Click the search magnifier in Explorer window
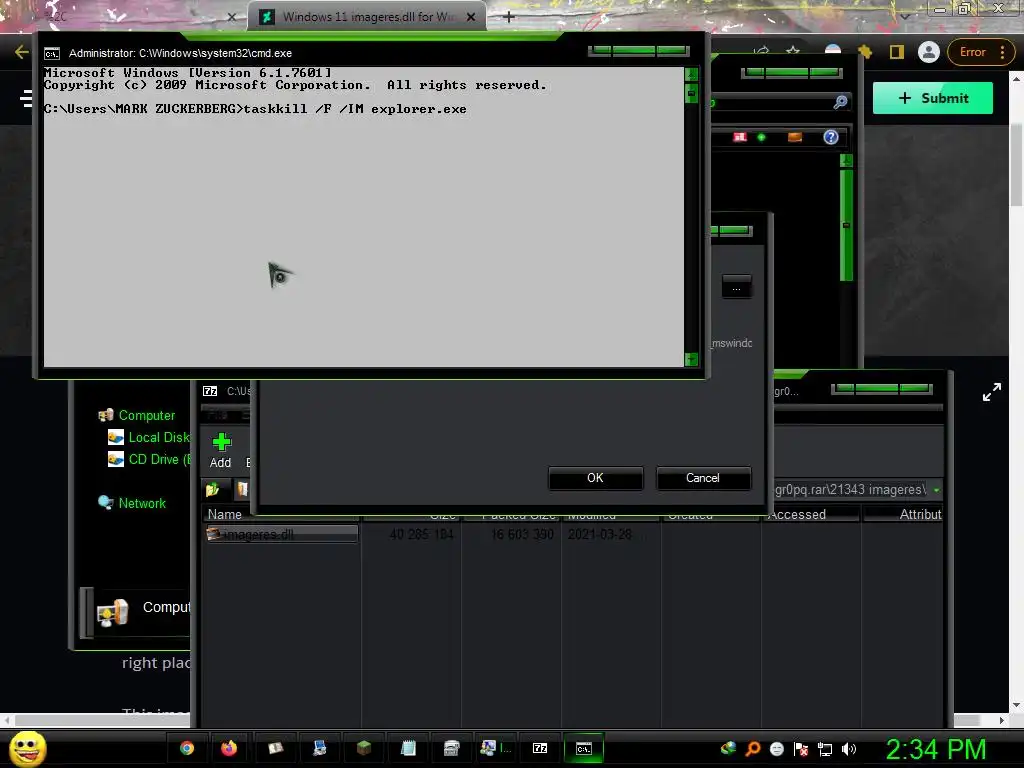Screen dimensions: 1024x768 (x=840, y=102)
